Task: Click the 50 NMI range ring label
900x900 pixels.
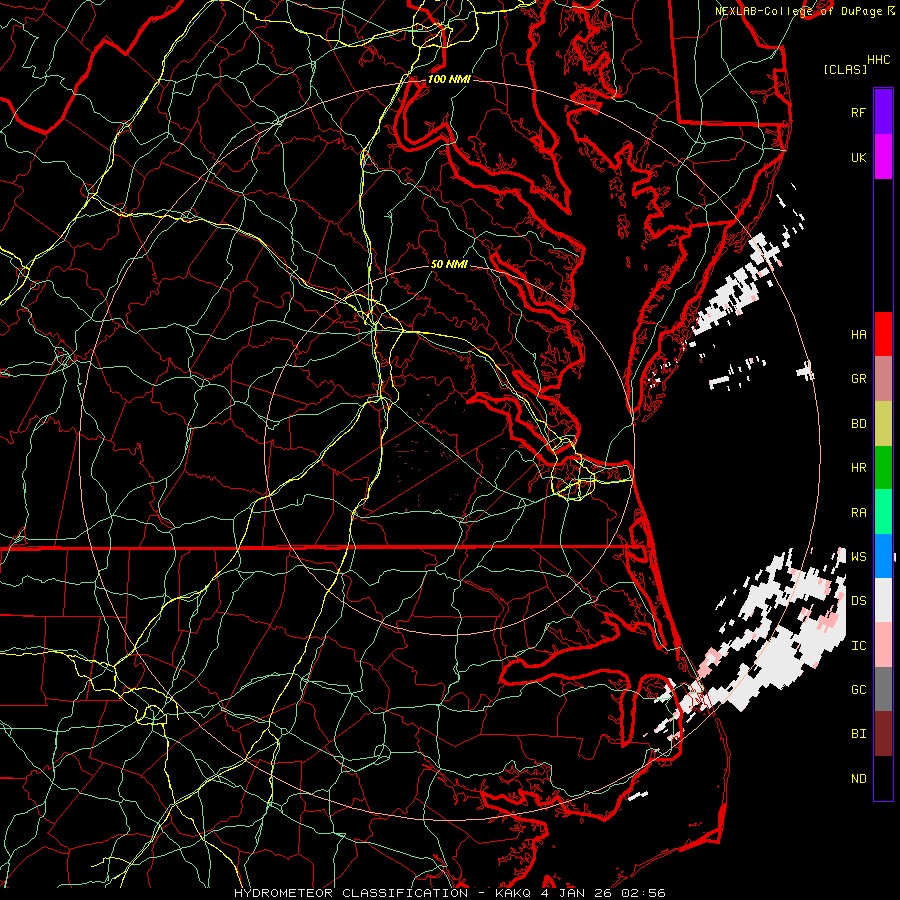Action: [449, 264]
